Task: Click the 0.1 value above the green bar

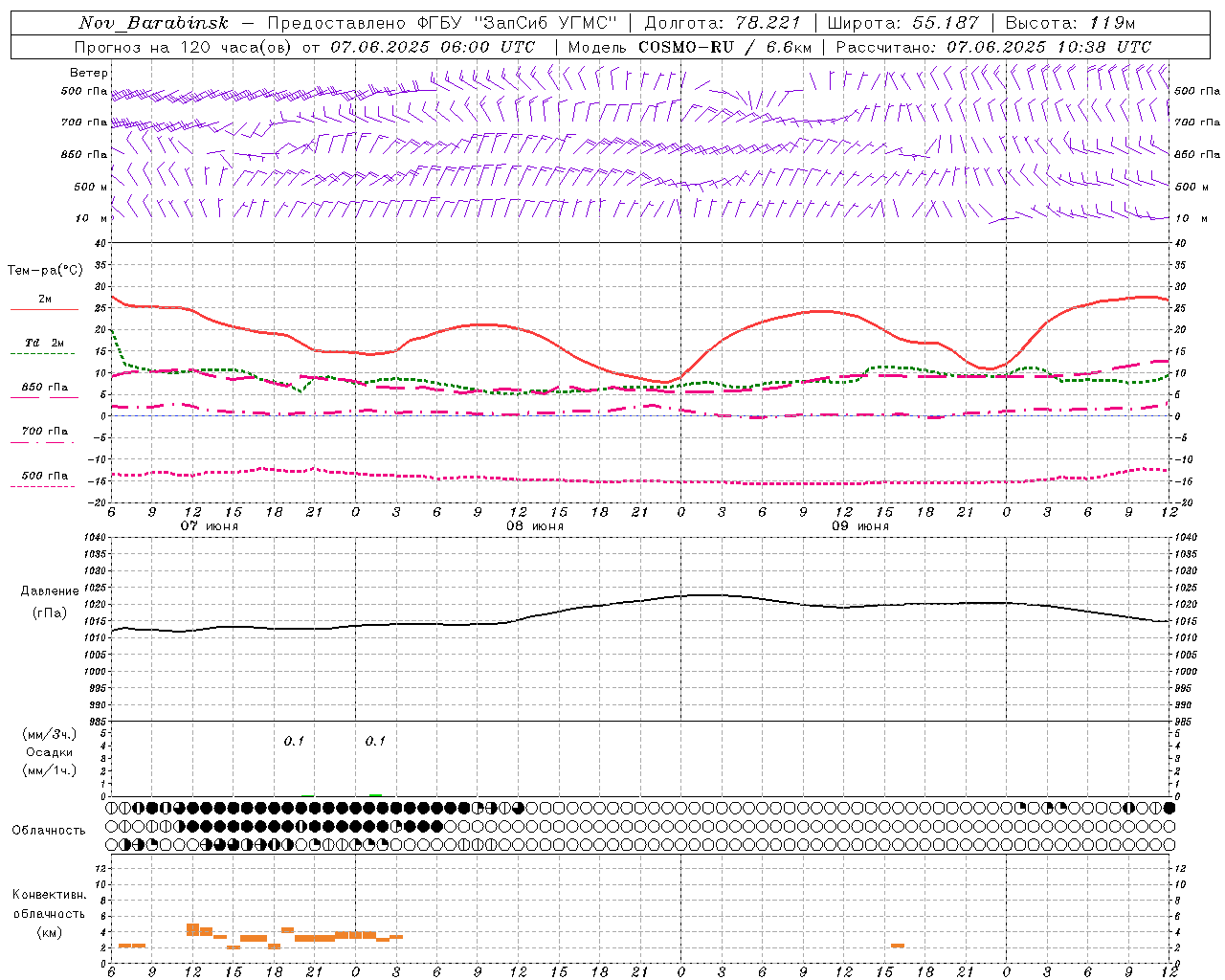Action: point(375,741)
